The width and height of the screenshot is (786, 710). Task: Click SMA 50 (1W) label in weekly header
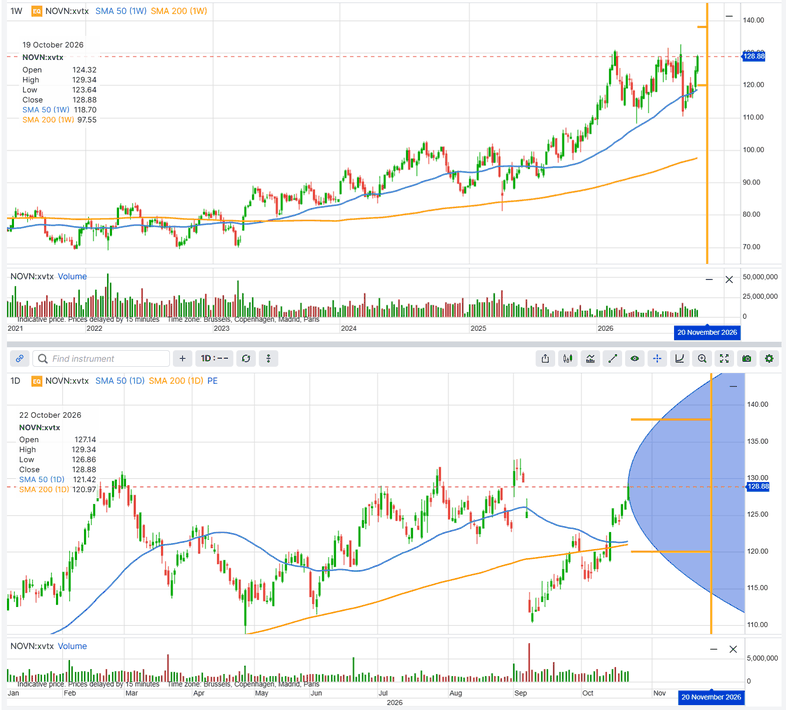[121, 11]
